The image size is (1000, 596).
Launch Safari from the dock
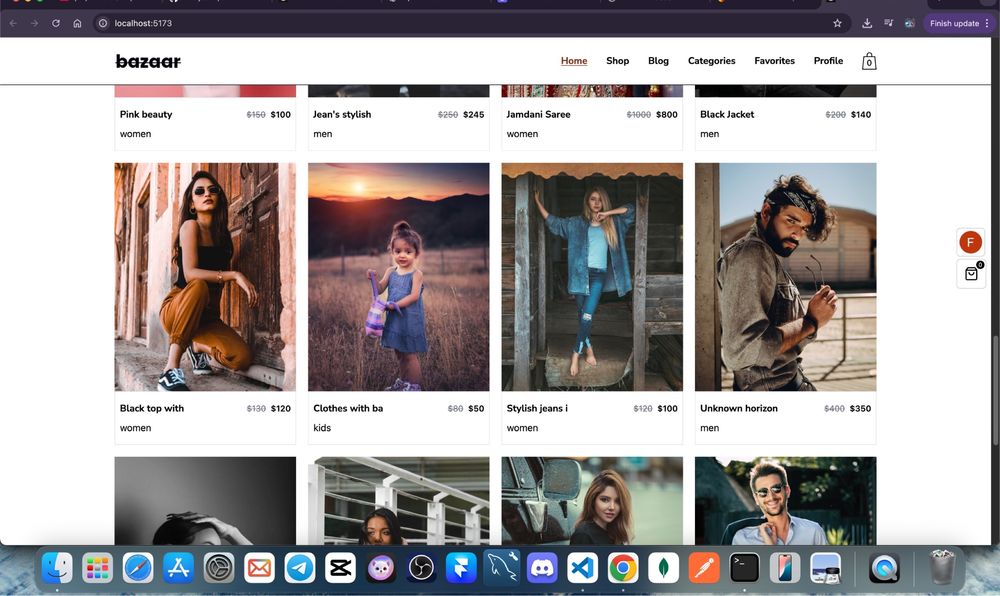tap(138, 567)
